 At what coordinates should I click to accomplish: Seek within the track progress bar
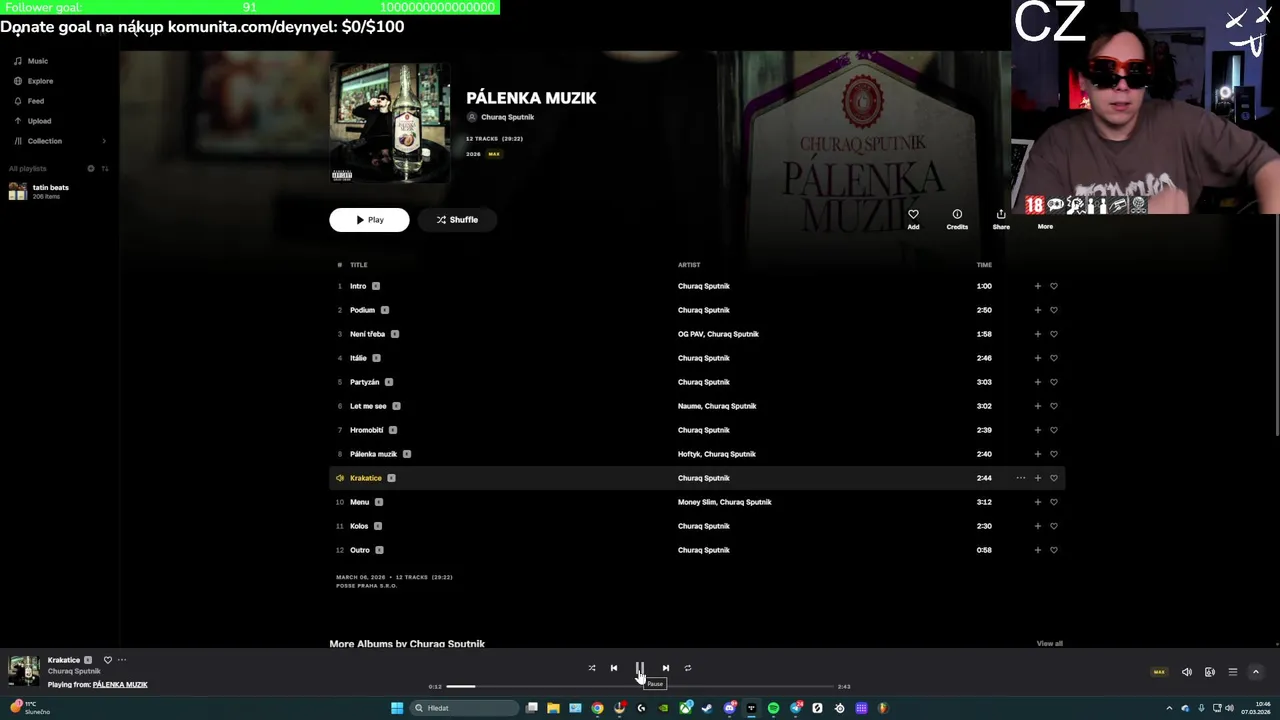640,686
